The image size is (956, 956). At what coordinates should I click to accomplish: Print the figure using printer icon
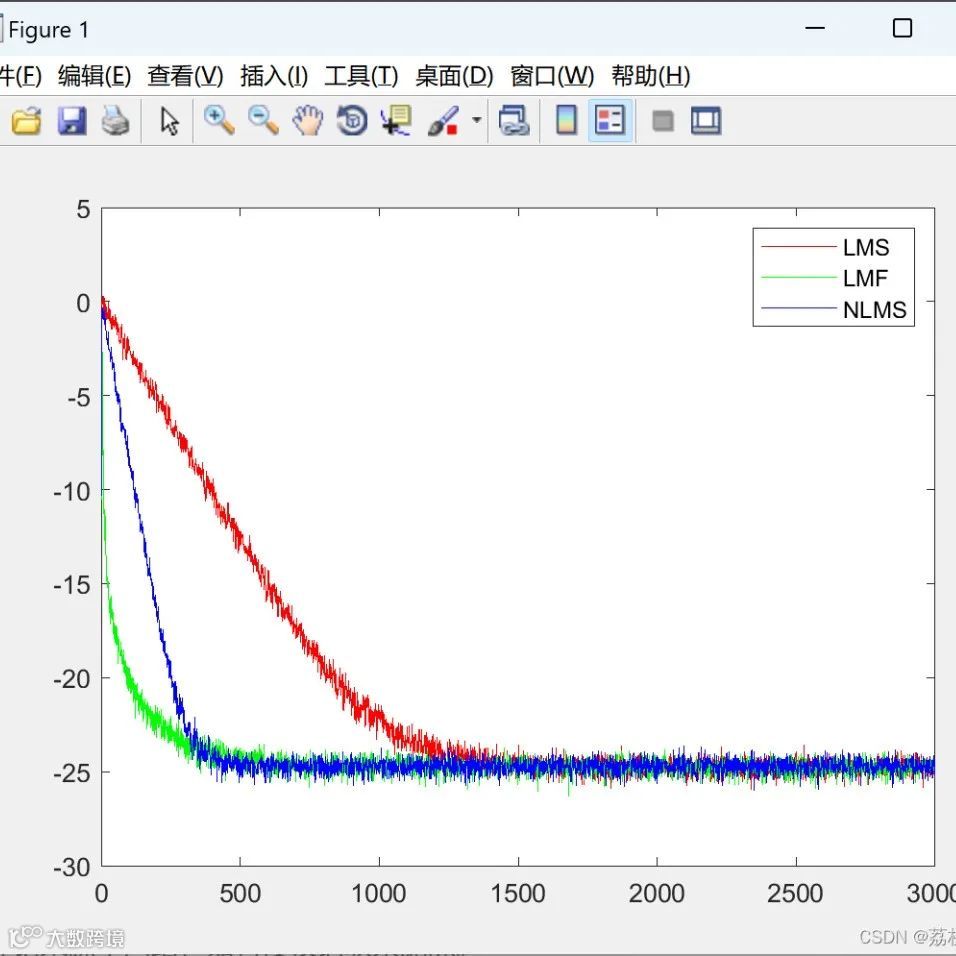(x=115, y=122)
